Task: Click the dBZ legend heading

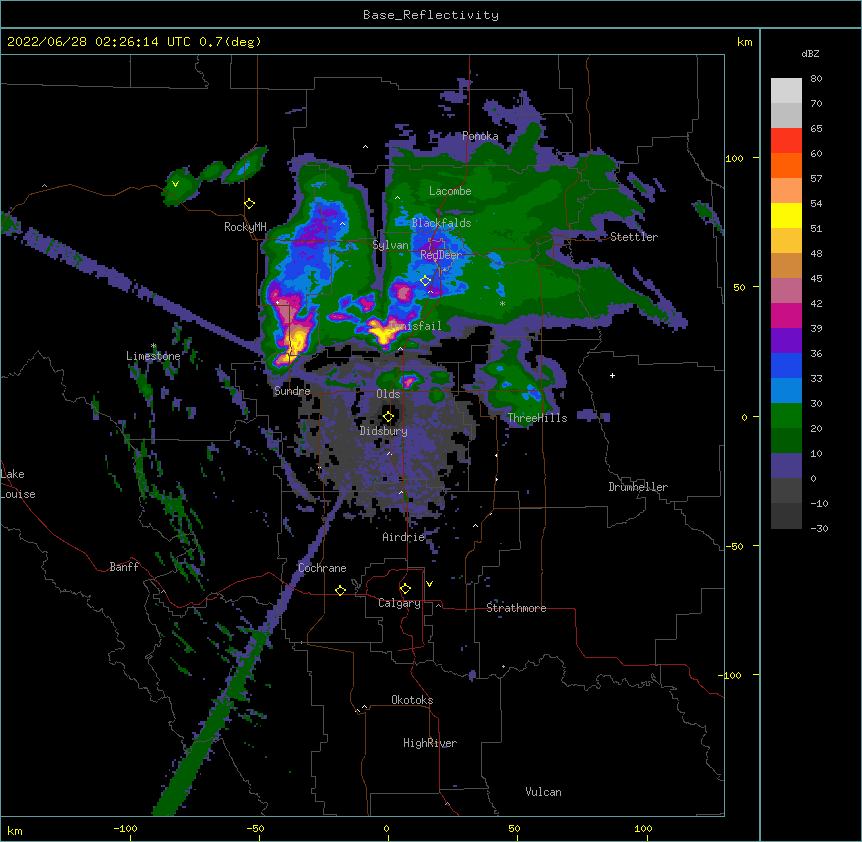Action: coord(810,53)
